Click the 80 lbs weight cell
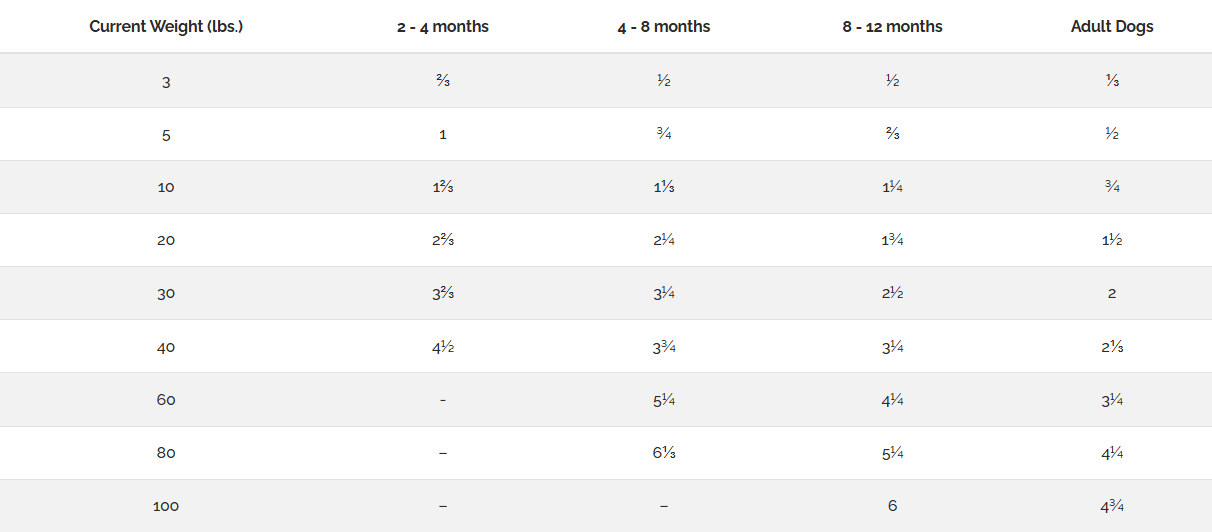Screen dimensions: 1212x532 coord(166,453)
